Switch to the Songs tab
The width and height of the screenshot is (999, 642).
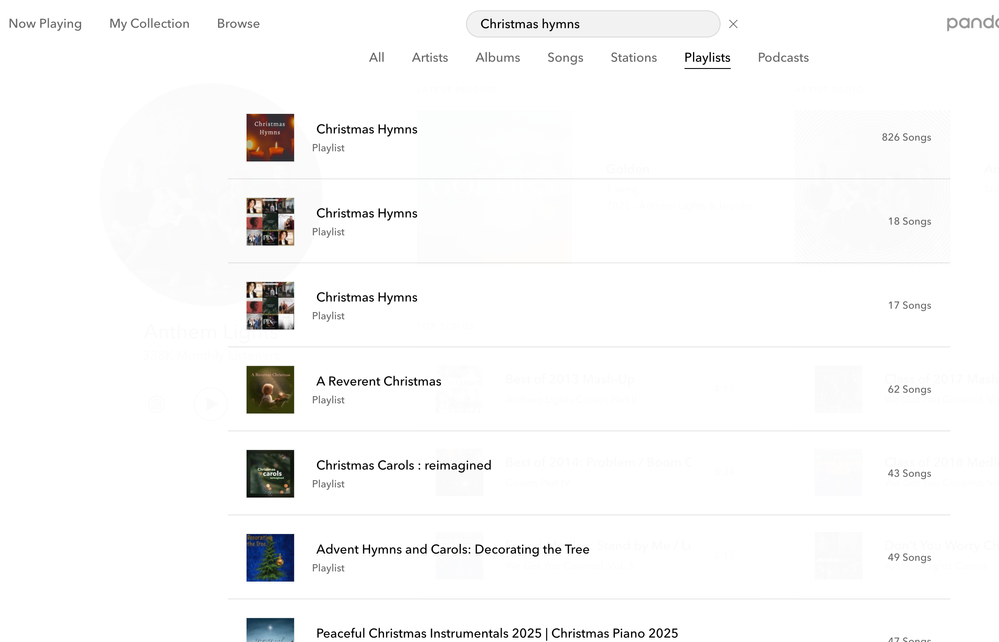point(565,57)
